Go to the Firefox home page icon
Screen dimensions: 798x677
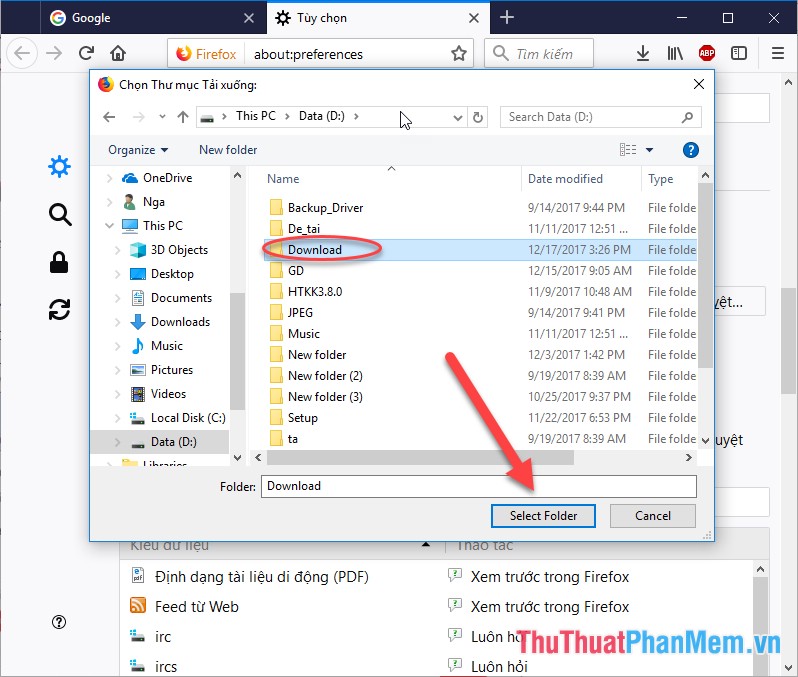click(x=118, y=53)
